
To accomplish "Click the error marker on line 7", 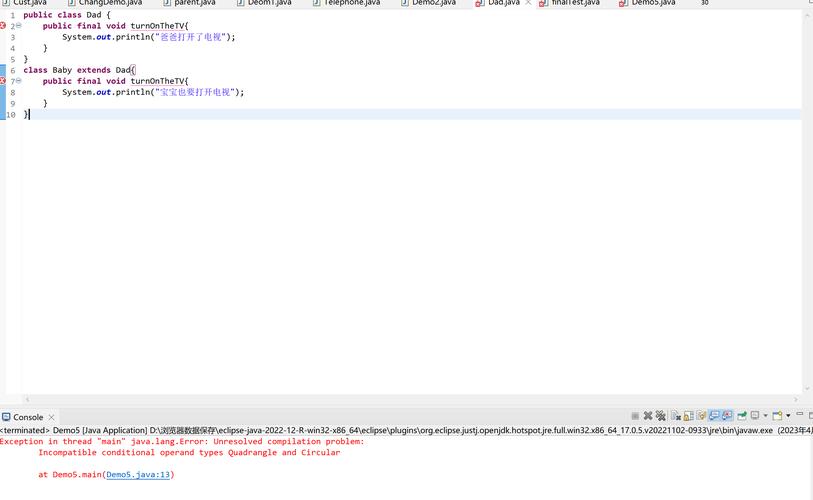I will tap(3, 81).
